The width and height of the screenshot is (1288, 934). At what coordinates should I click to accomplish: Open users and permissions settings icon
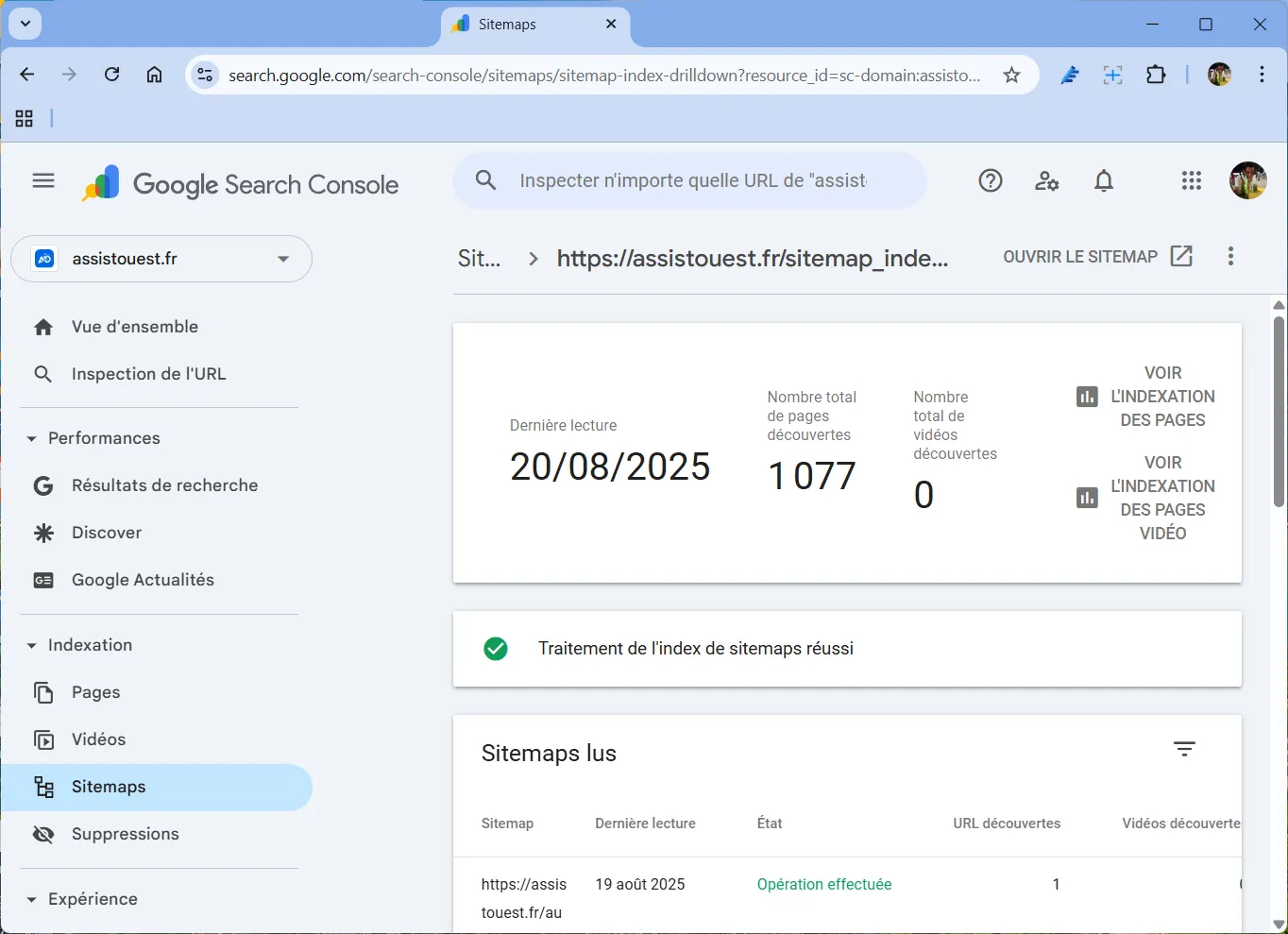tap(1046, 180)
